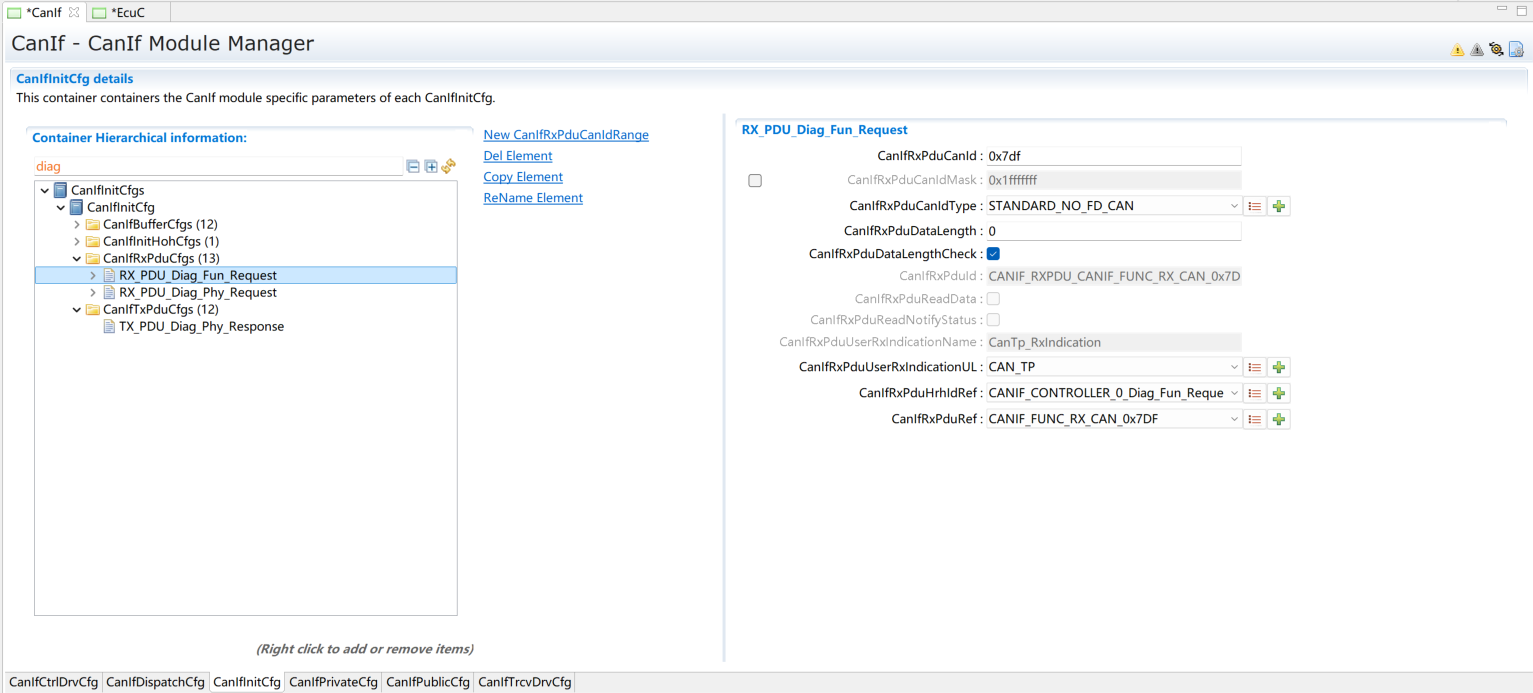Viewport: 1533px width, 693px height.
Task: Click expand-all icon beside the diag filter
Action: point(431,167)
